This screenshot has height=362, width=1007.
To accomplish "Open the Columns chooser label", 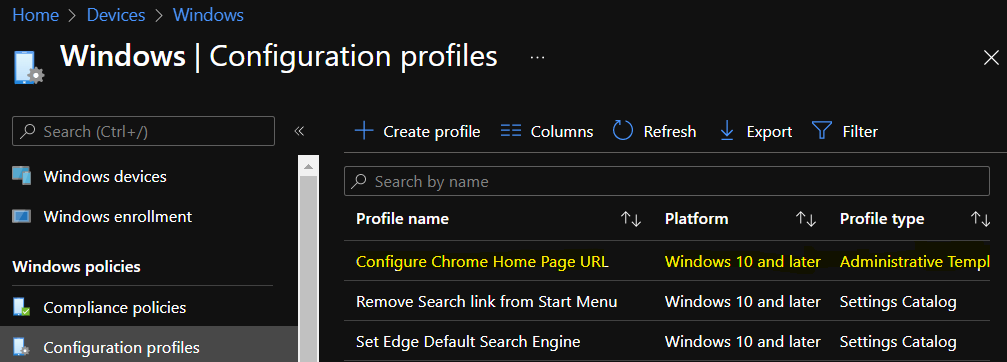I will pos(562,132).
